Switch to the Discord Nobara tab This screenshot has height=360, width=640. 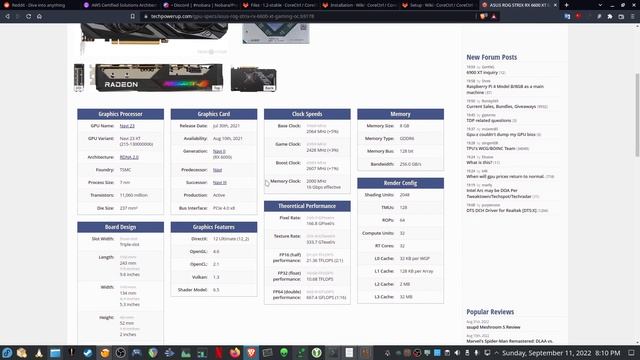[x=200, y=5]
